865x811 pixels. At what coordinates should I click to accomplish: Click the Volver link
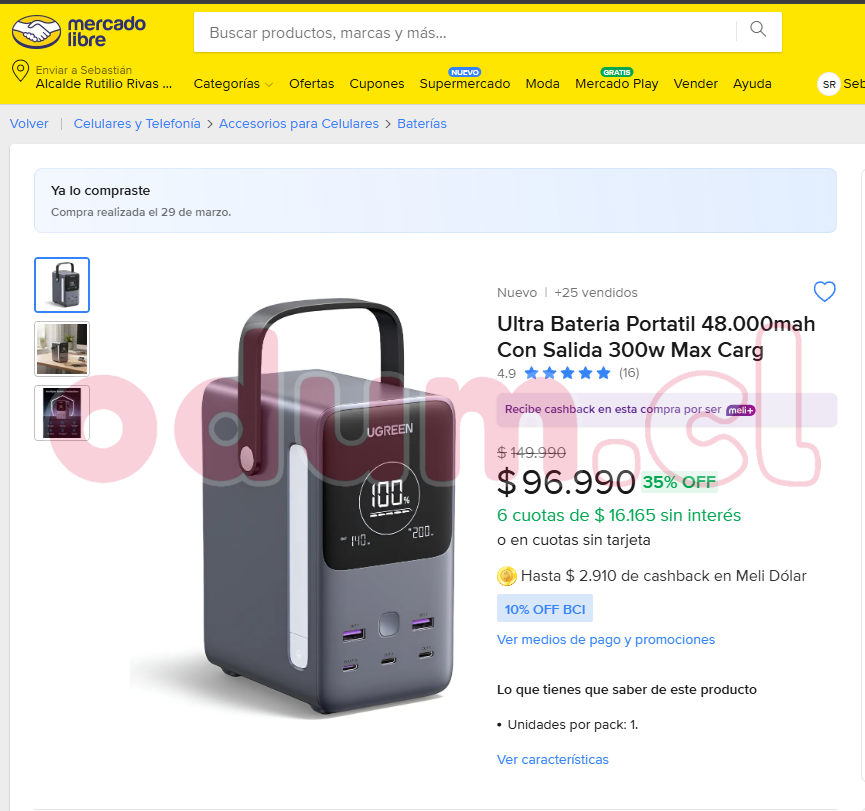click(x=29, y=124)
